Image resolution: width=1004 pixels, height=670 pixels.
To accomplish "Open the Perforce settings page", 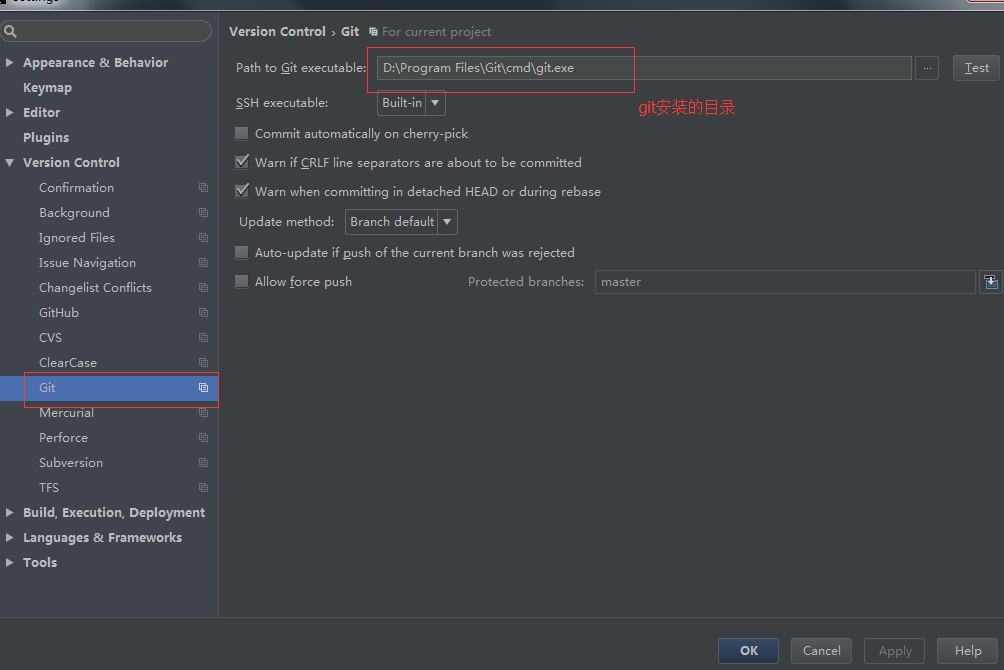I will click(x=63, y=437).
